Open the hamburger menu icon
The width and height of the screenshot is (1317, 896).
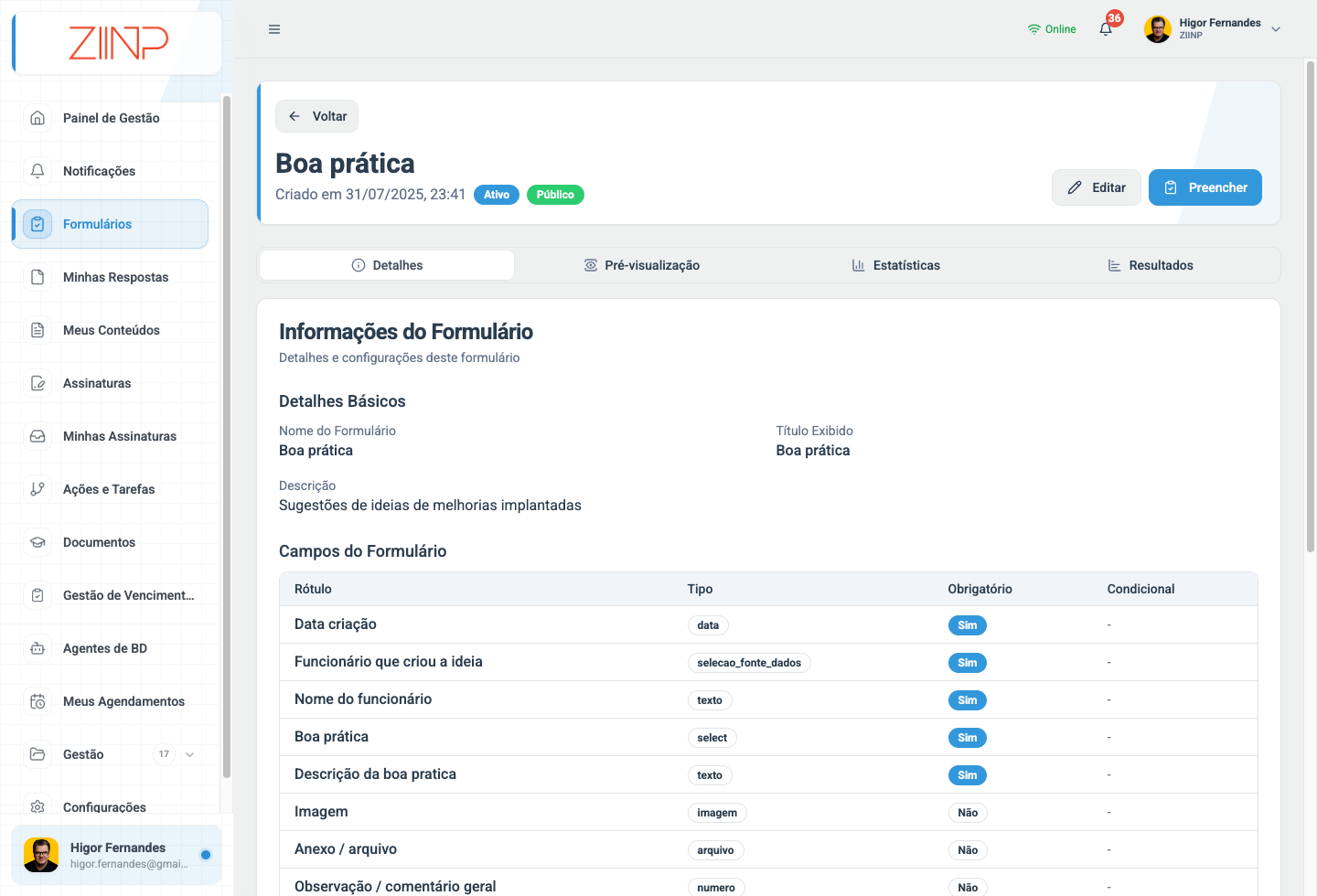(x=274, y=29)
